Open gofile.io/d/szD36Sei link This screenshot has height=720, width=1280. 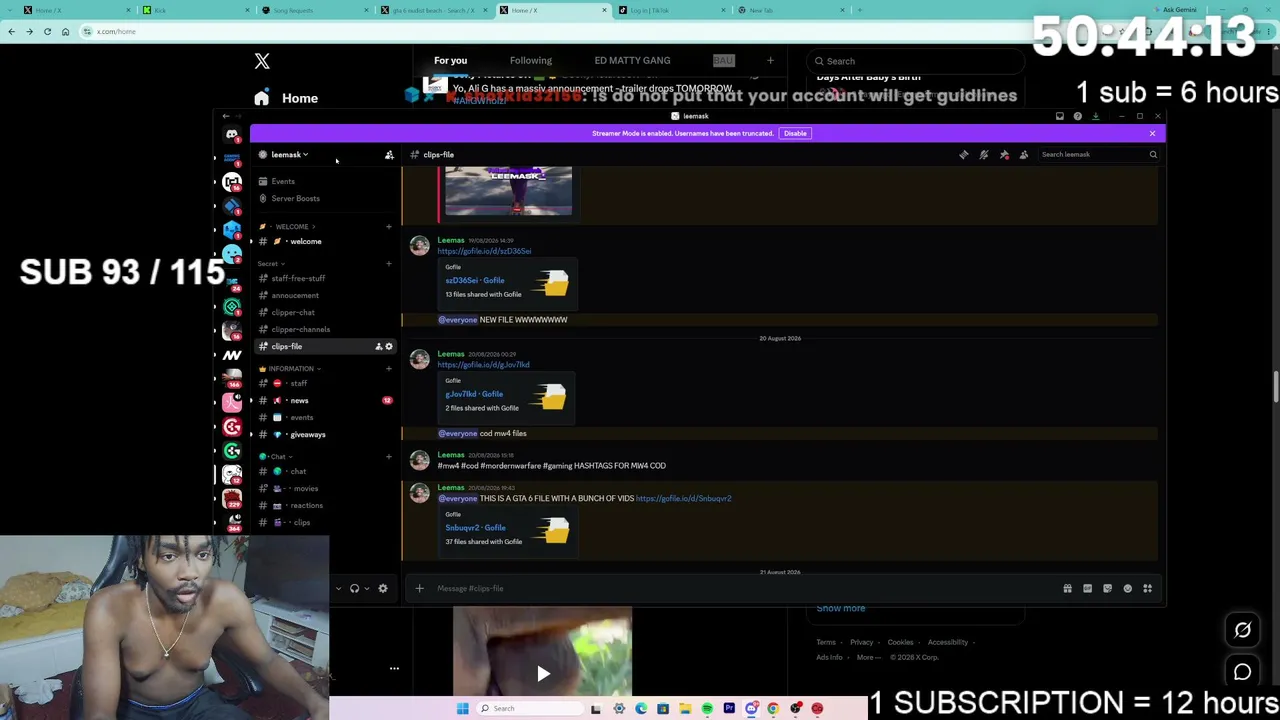[484, 252]
